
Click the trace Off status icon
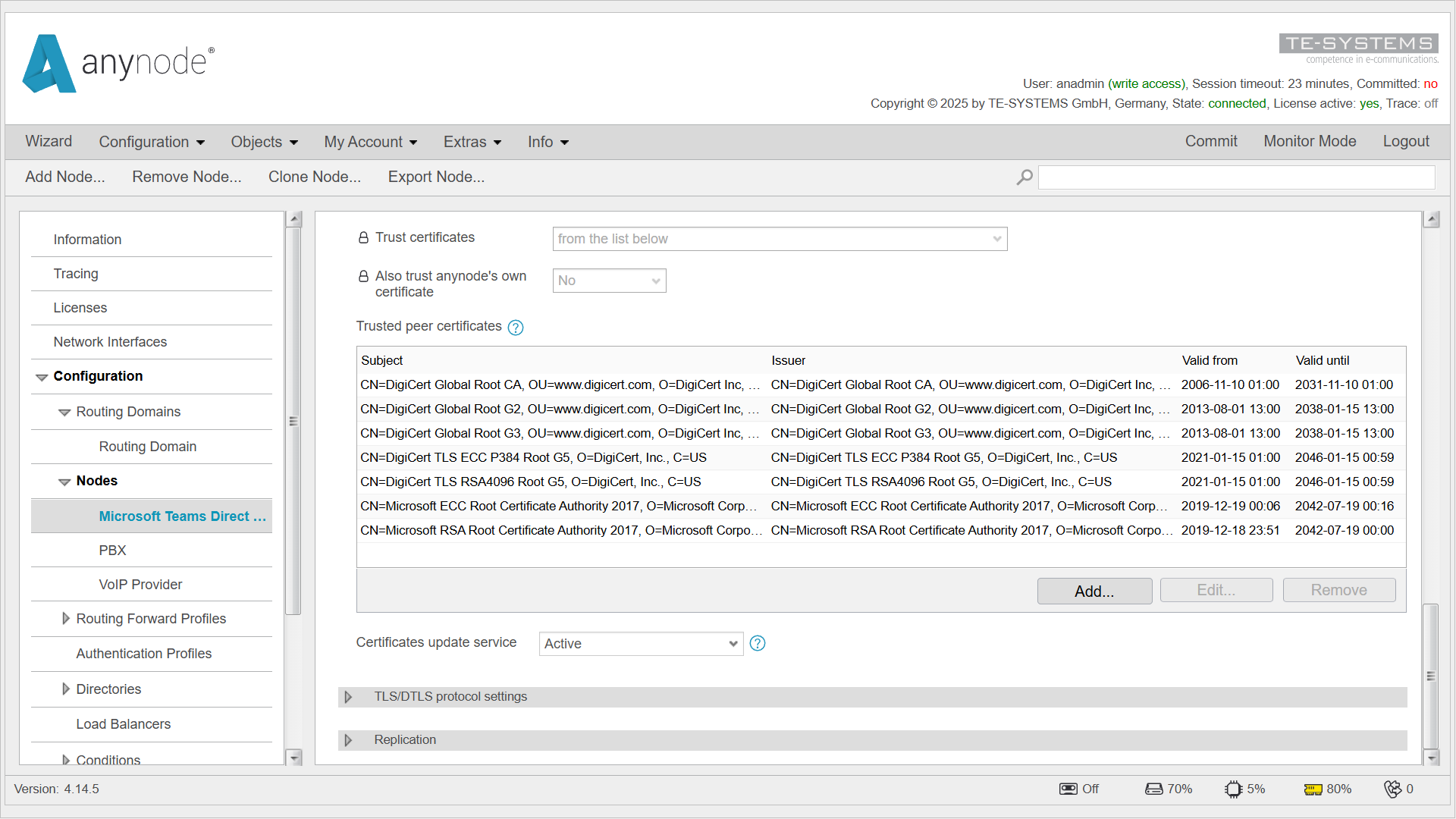1068,789
